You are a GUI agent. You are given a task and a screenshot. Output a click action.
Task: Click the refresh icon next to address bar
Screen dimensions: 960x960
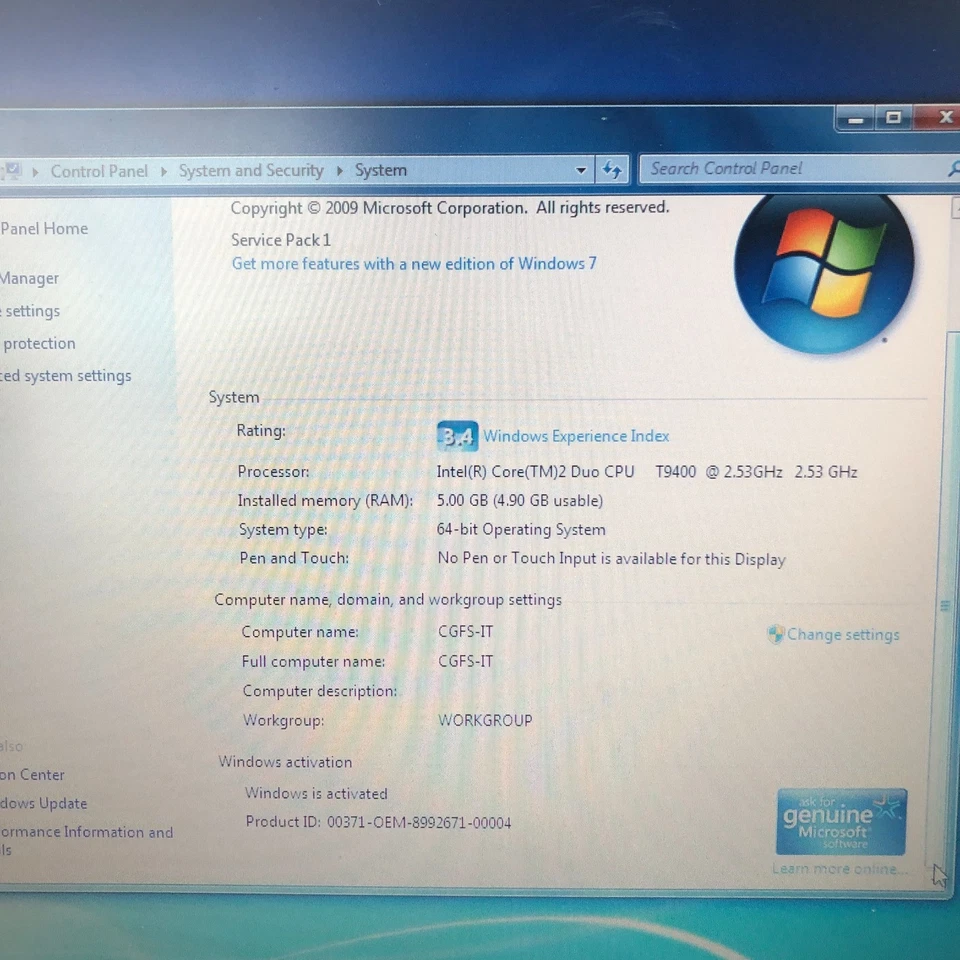[x=612, y=170]
